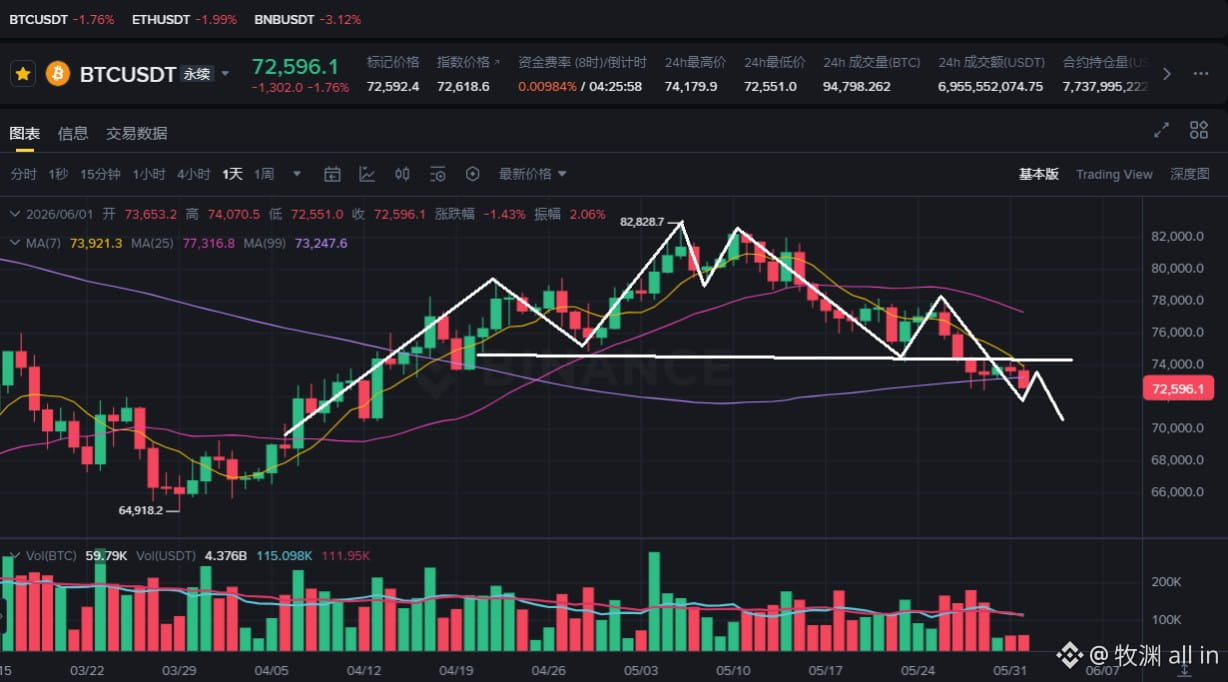Expand the chart to fullscreen
The width and height of the screenshot is (1228, 682).
(1161, 130)
